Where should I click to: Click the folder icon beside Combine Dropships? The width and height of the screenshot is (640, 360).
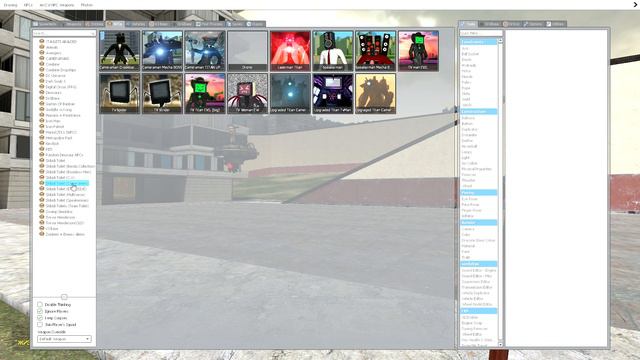coord(42,70)
